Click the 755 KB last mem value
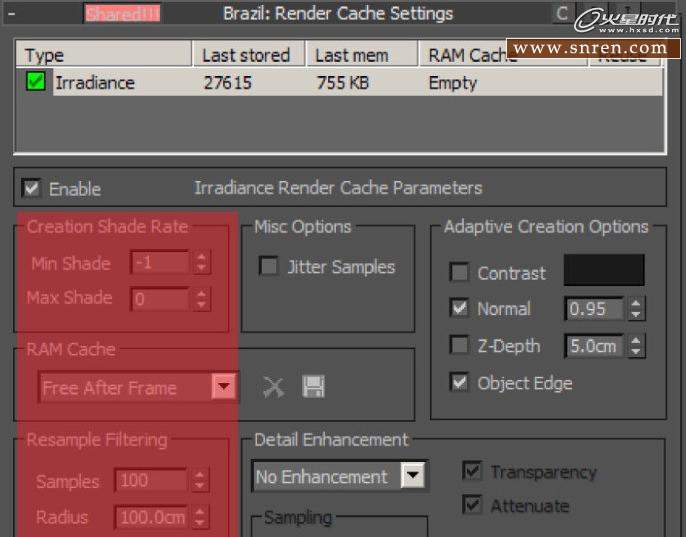Image resolution: width=686 pixels, height=537 pixels. pos(343,82)
